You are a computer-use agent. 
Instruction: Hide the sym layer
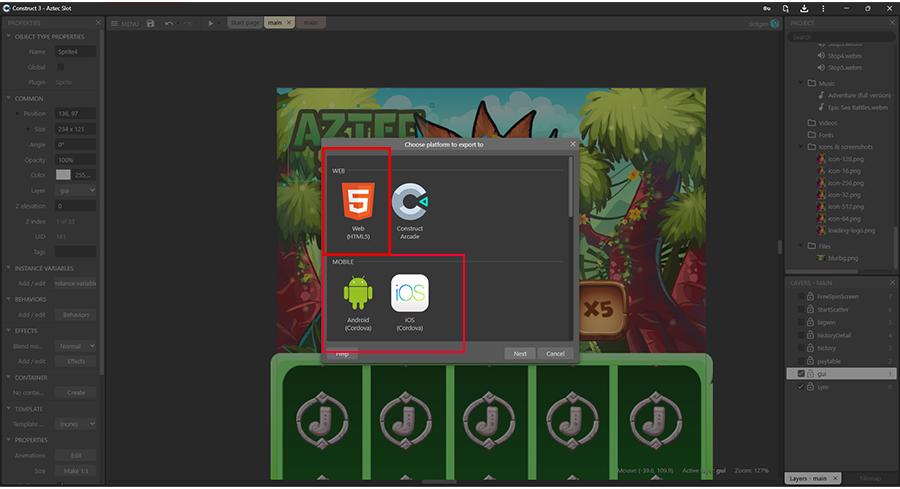[x=801, y=387]
